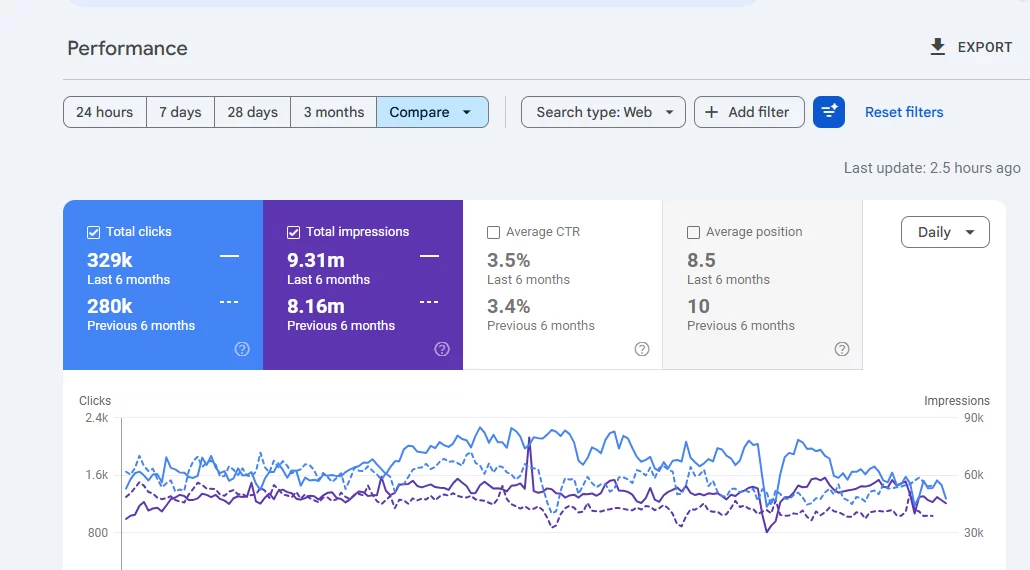Image resolution: width=1030 pixels, height=570 pixels.
Task: Click the 800 clicks axis value
Action: pyautogui.click(x=98, y=533)
